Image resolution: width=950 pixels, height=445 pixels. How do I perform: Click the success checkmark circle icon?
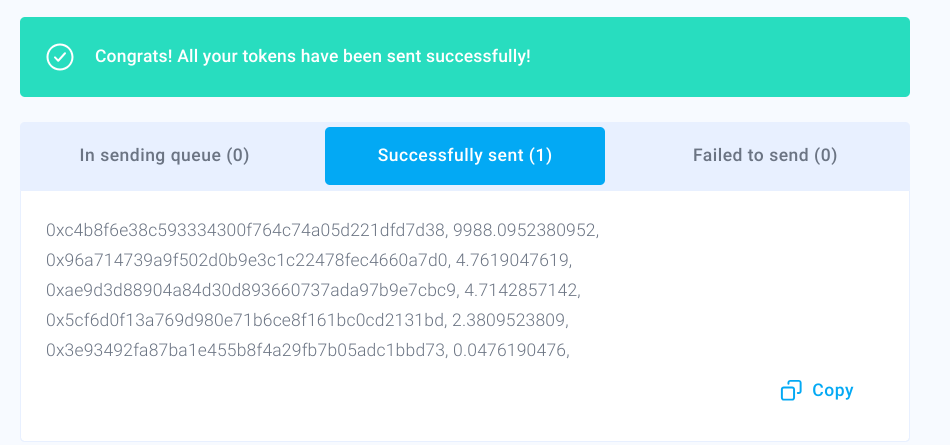point(60,57)
